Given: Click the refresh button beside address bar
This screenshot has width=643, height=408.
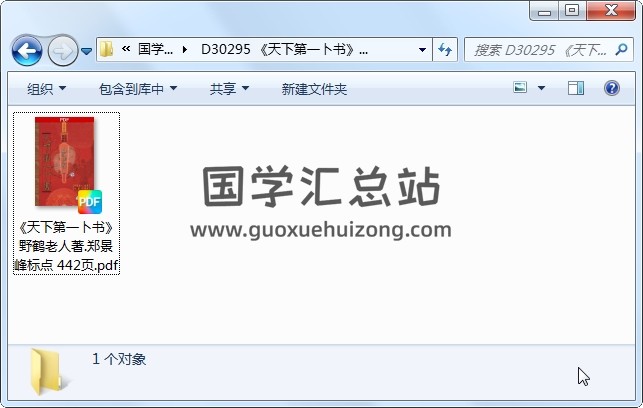Looking at the screenshot, I should click(445, 50).
